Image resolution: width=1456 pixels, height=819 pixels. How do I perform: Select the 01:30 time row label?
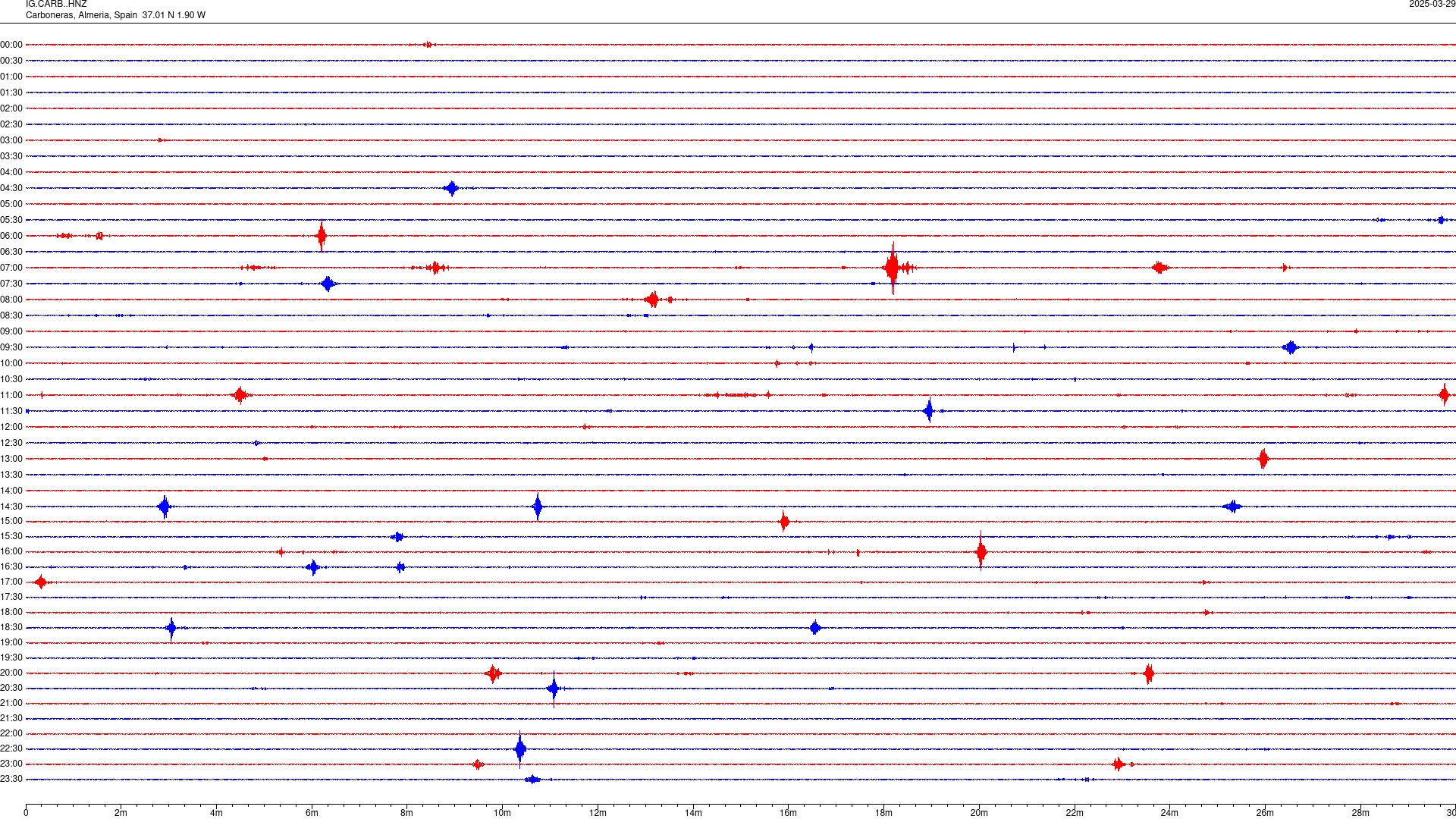pos(11,93)
